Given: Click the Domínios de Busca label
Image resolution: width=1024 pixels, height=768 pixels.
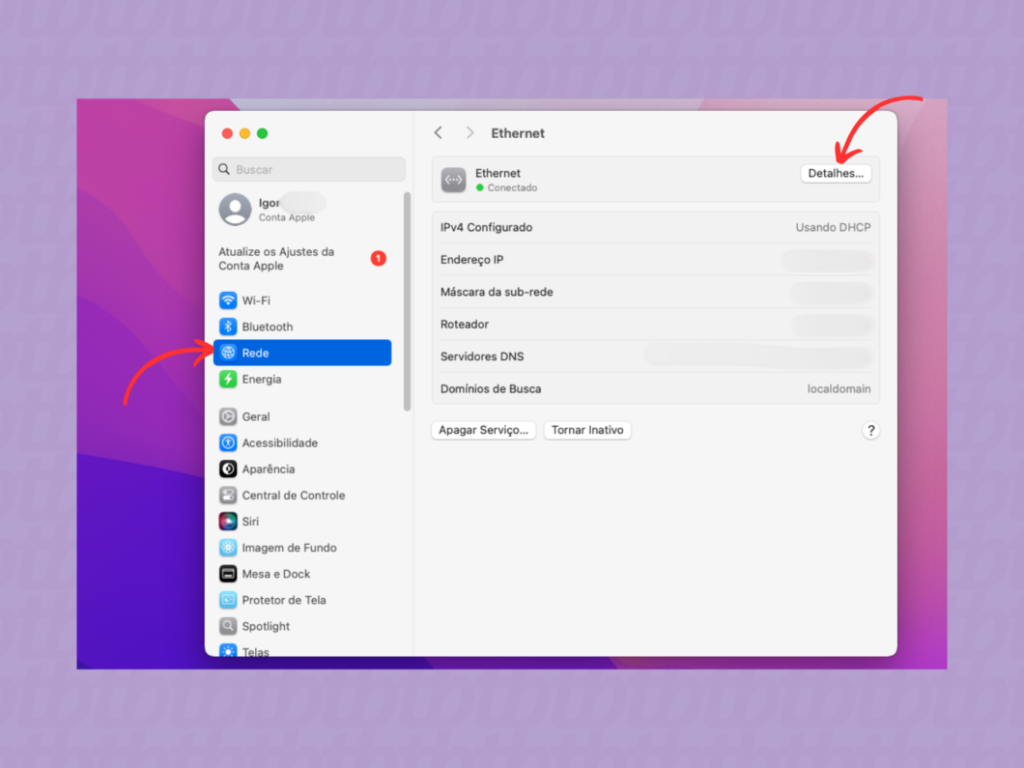Looking at the screenshot, I should (490, 389).
